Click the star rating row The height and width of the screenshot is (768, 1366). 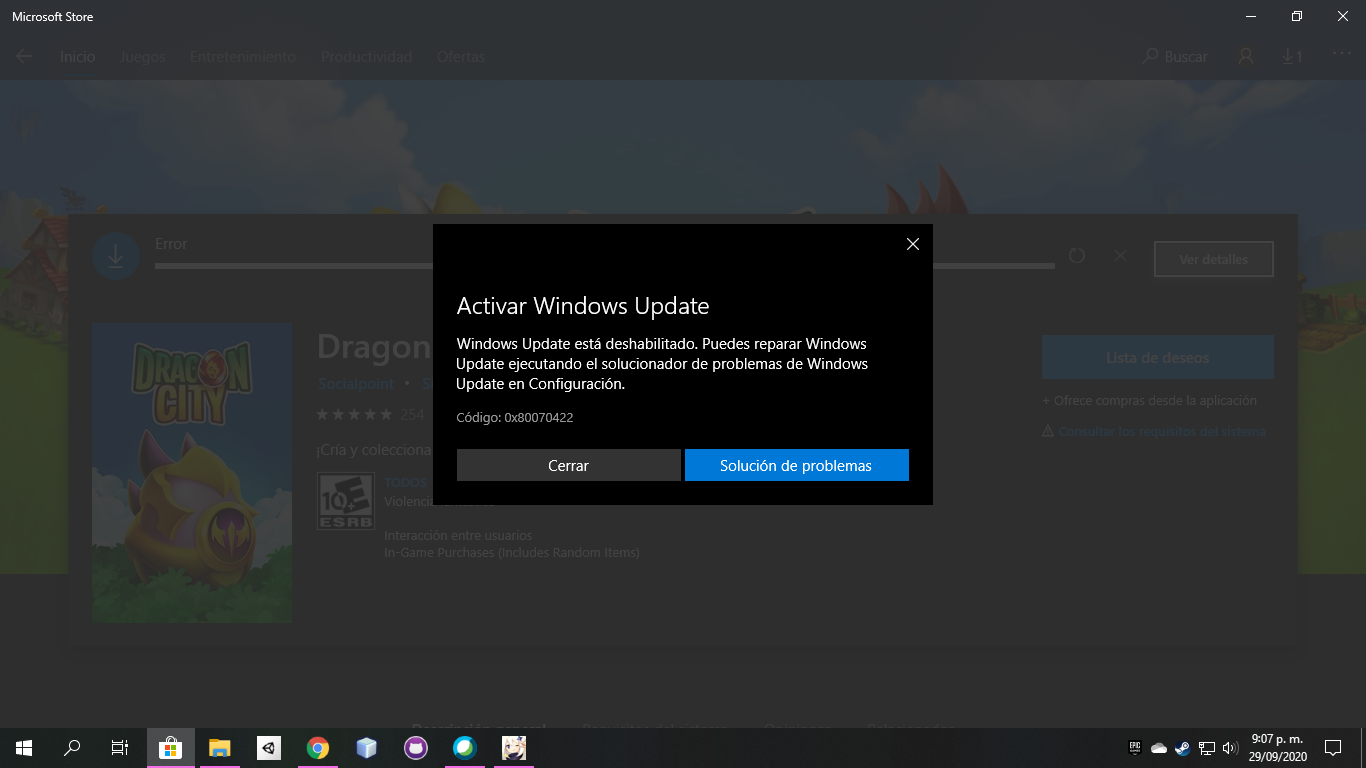354,414
